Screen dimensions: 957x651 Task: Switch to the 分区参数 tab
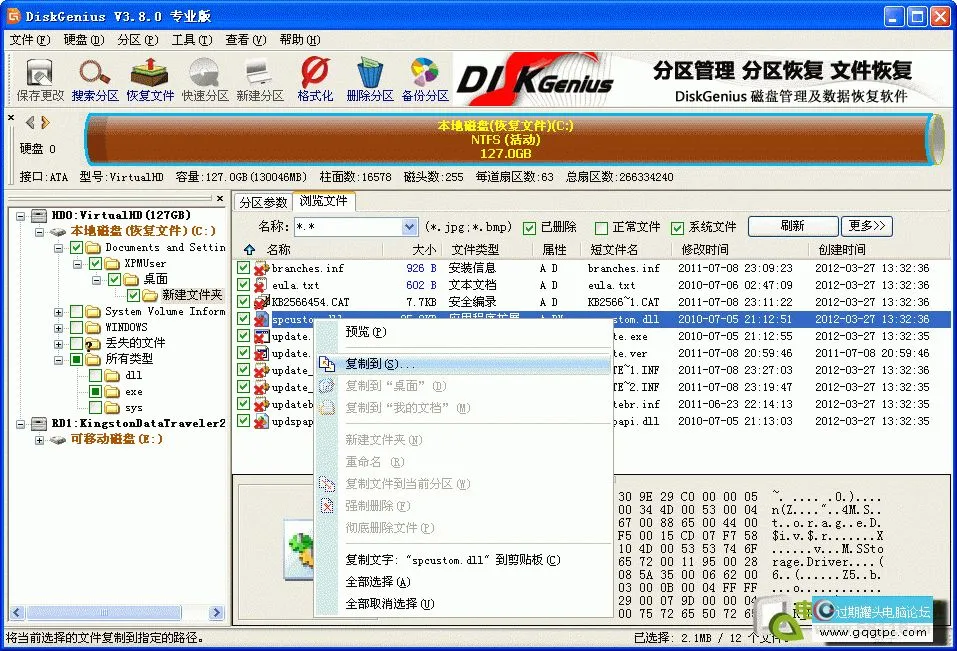click(262, 201)
